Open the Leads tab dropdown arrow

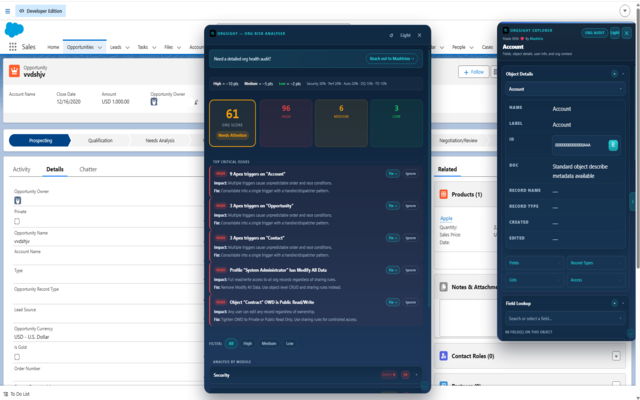pyautogui.click(x=127, y=47)
